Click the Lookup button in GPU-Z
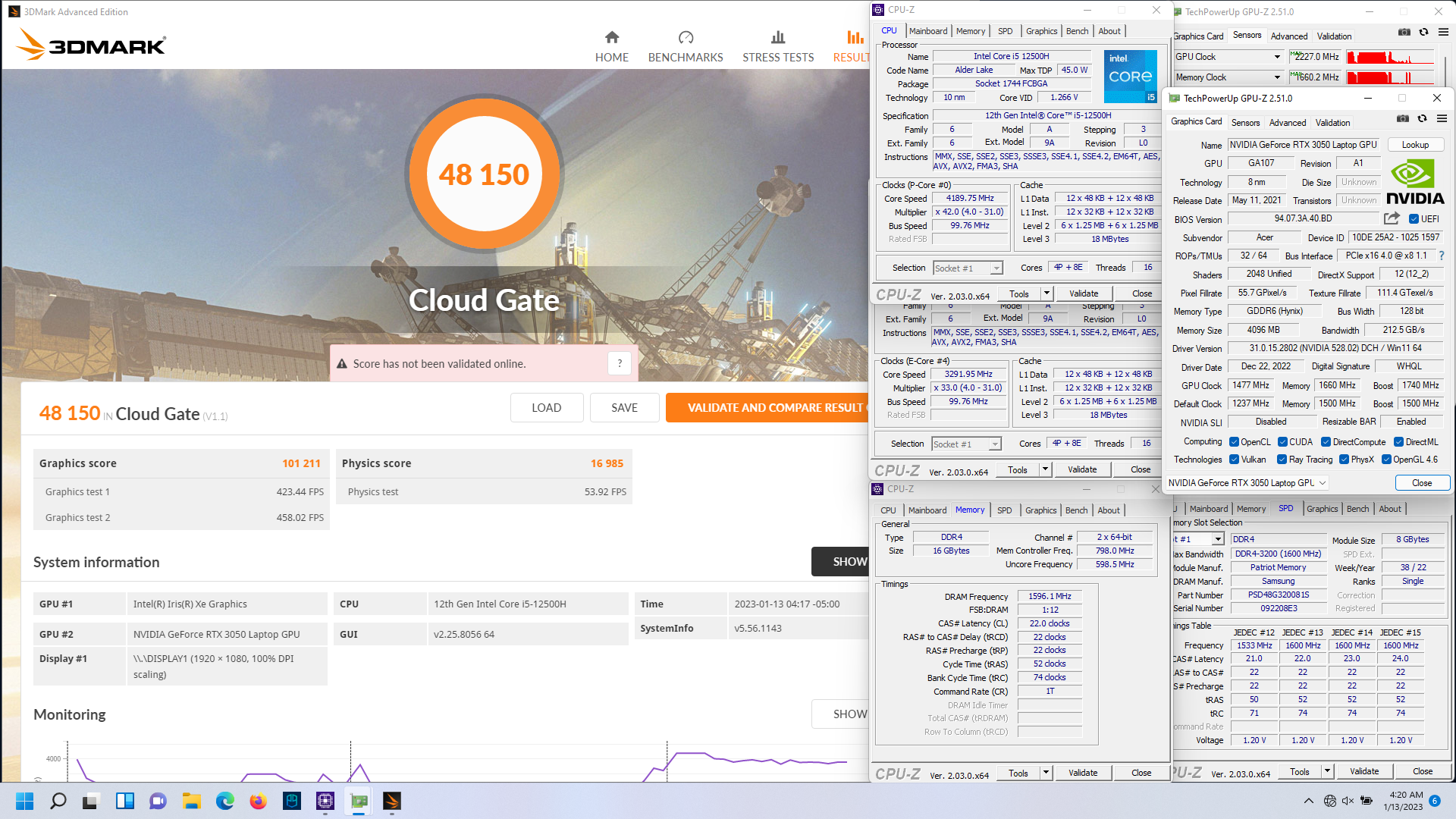 [1415, 145]
